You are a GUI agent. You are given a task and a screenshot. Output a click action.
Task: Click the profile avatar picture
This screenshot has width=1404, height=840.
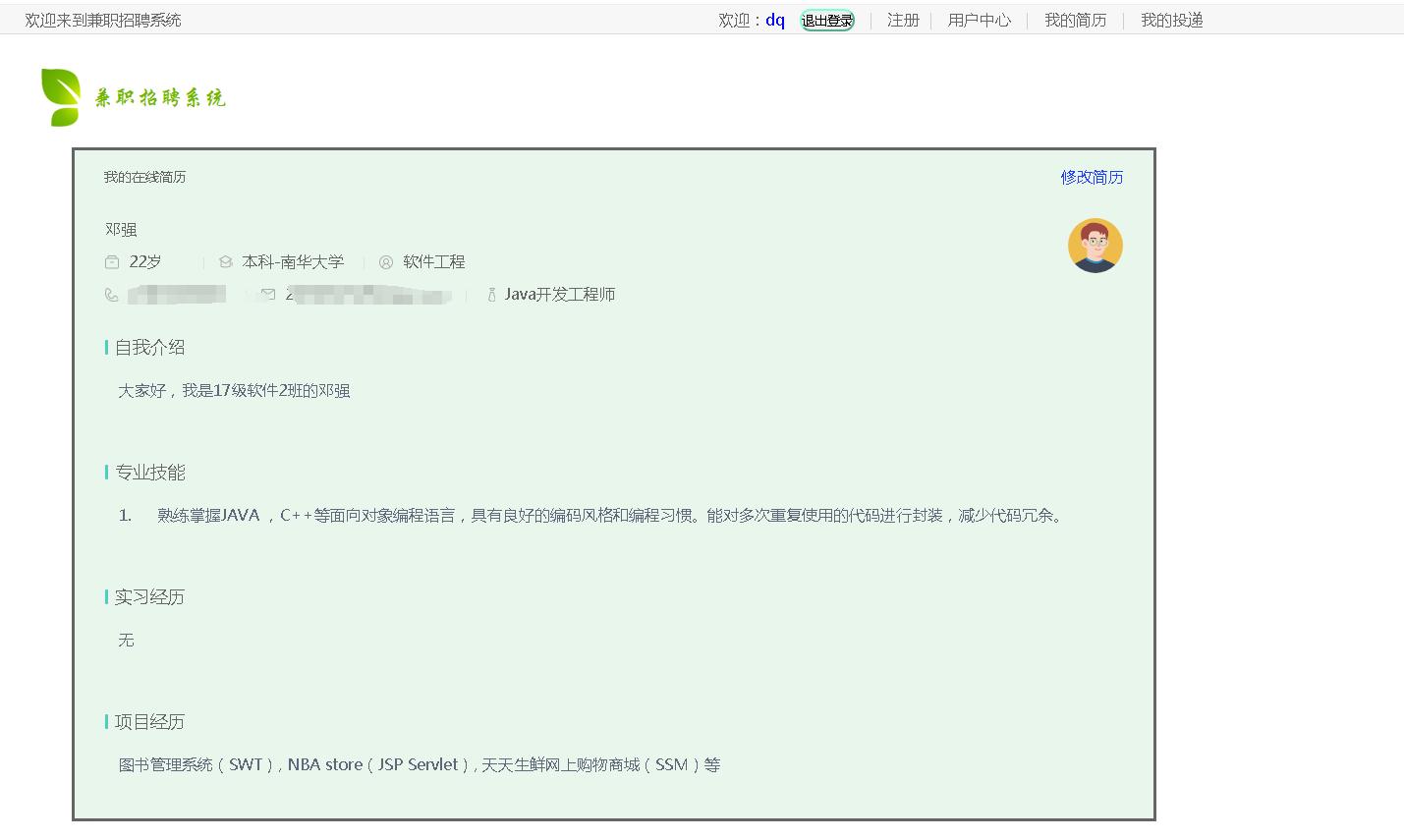[x=1095, y=246]
